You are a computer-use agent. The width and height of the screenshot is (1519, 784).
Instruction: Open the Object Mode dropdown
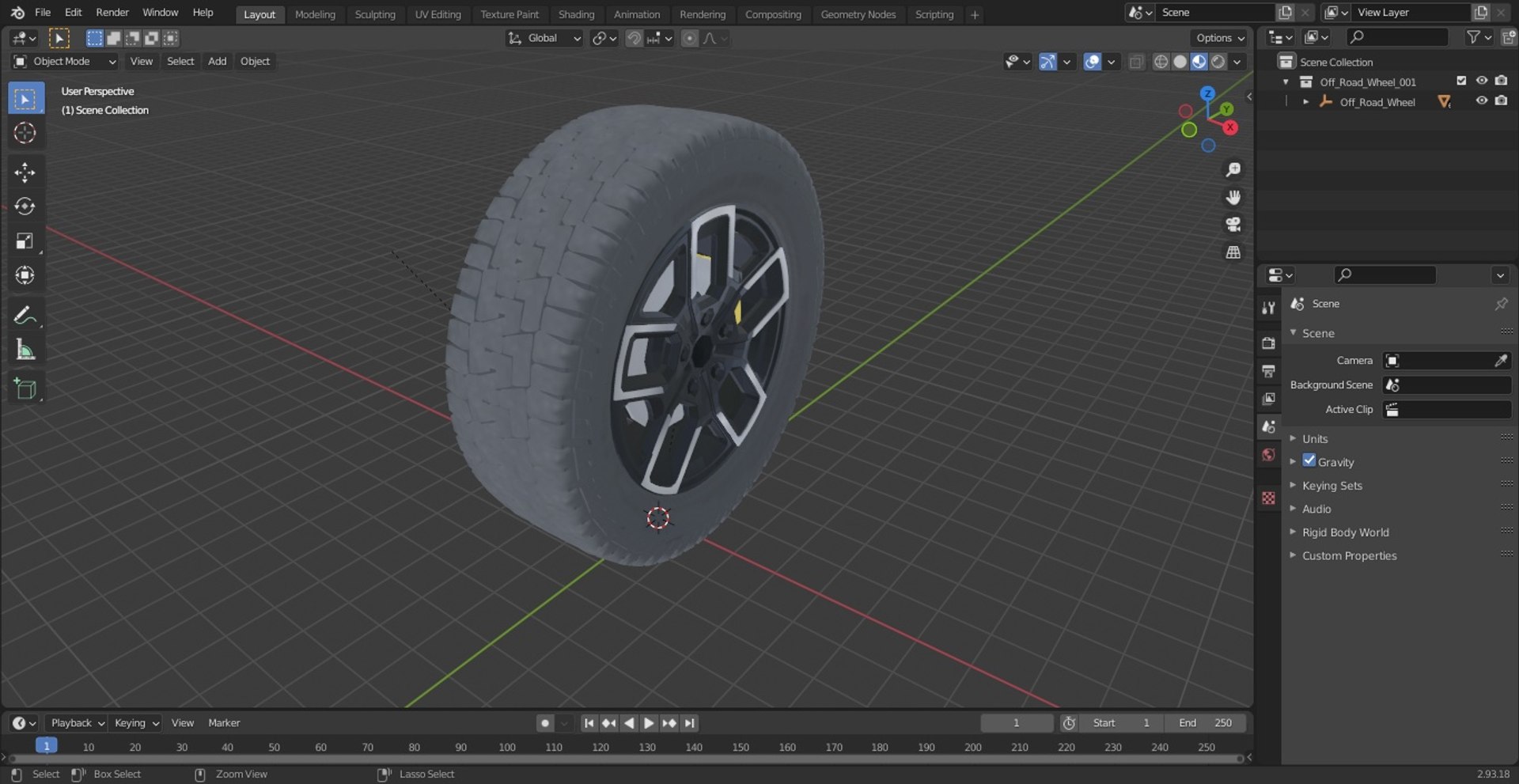(x=65, y=62)
